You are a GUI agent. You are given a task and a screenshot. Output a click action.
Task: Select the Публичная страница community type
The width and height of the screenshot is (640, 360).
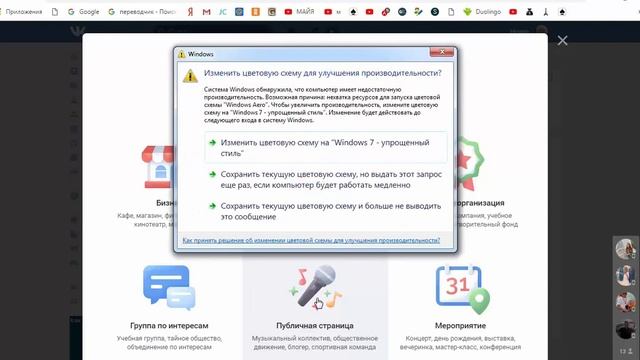315,308
